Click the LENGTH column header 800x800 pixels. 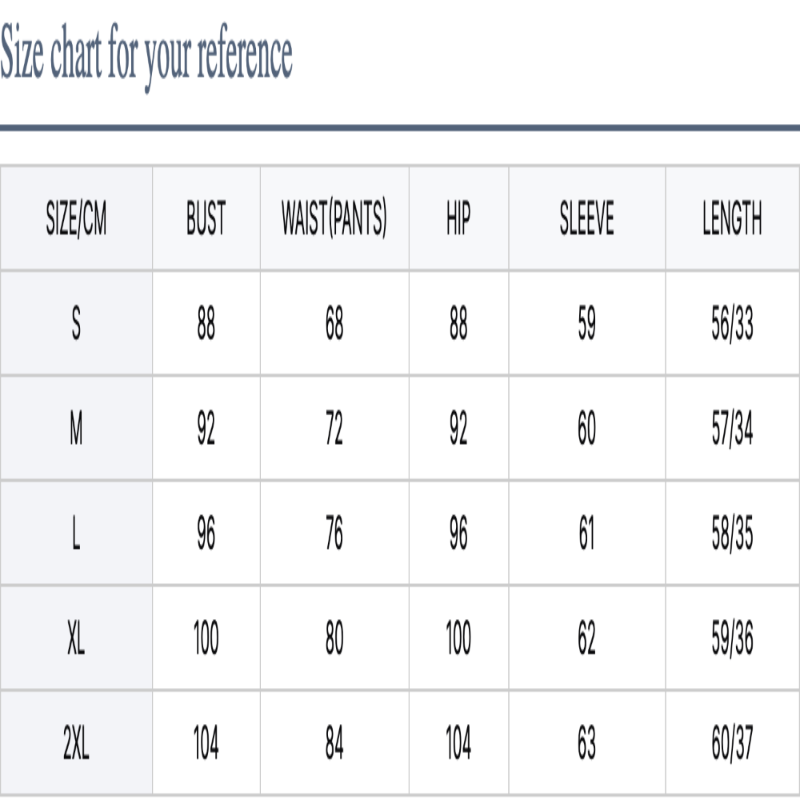[732, 219]
